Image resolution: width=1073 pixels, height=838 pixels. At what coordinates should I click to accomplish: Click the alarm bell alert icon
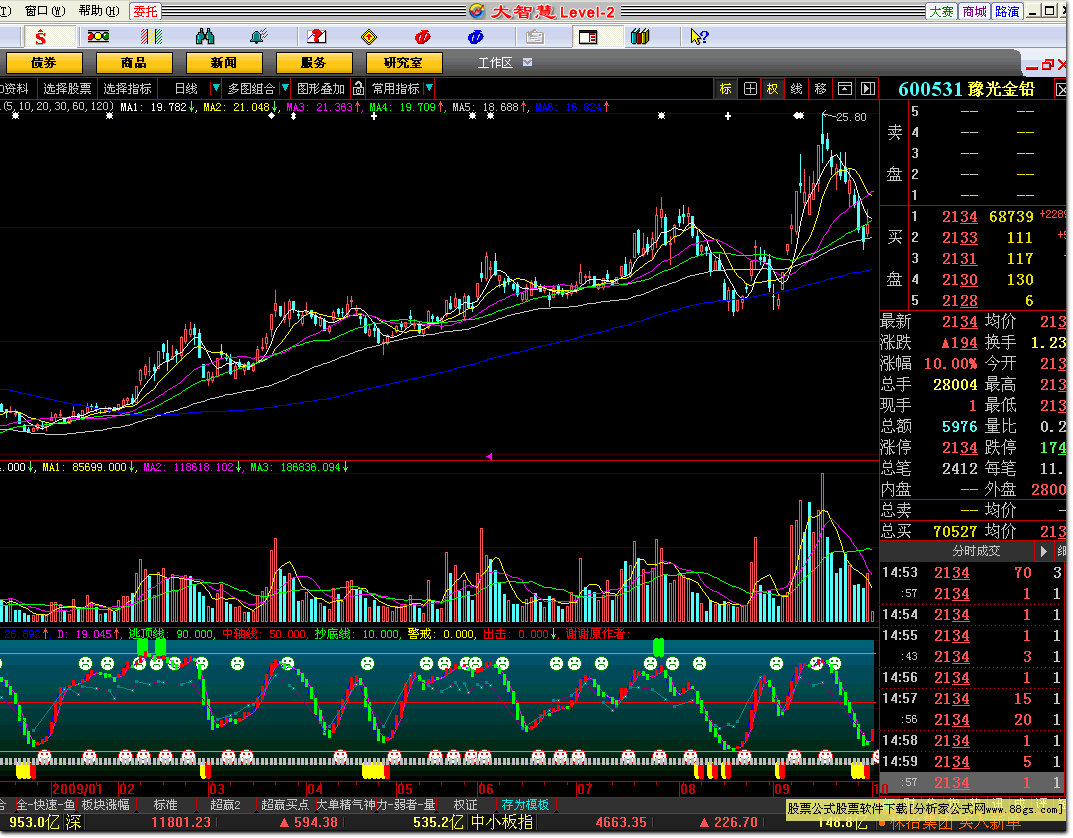258,36
